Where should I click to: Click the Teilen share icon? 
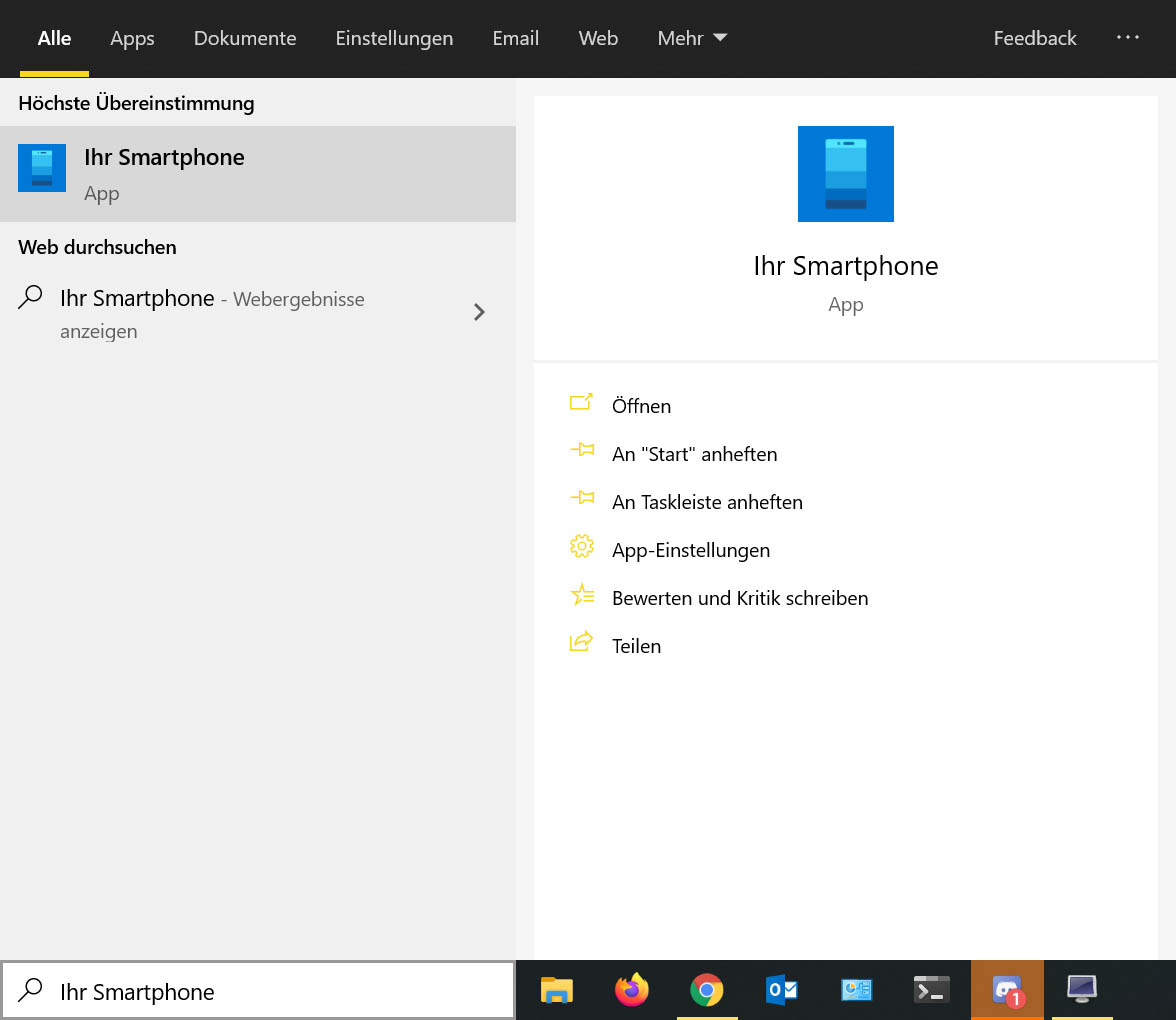pyautogui.click(x=581, y=642)
